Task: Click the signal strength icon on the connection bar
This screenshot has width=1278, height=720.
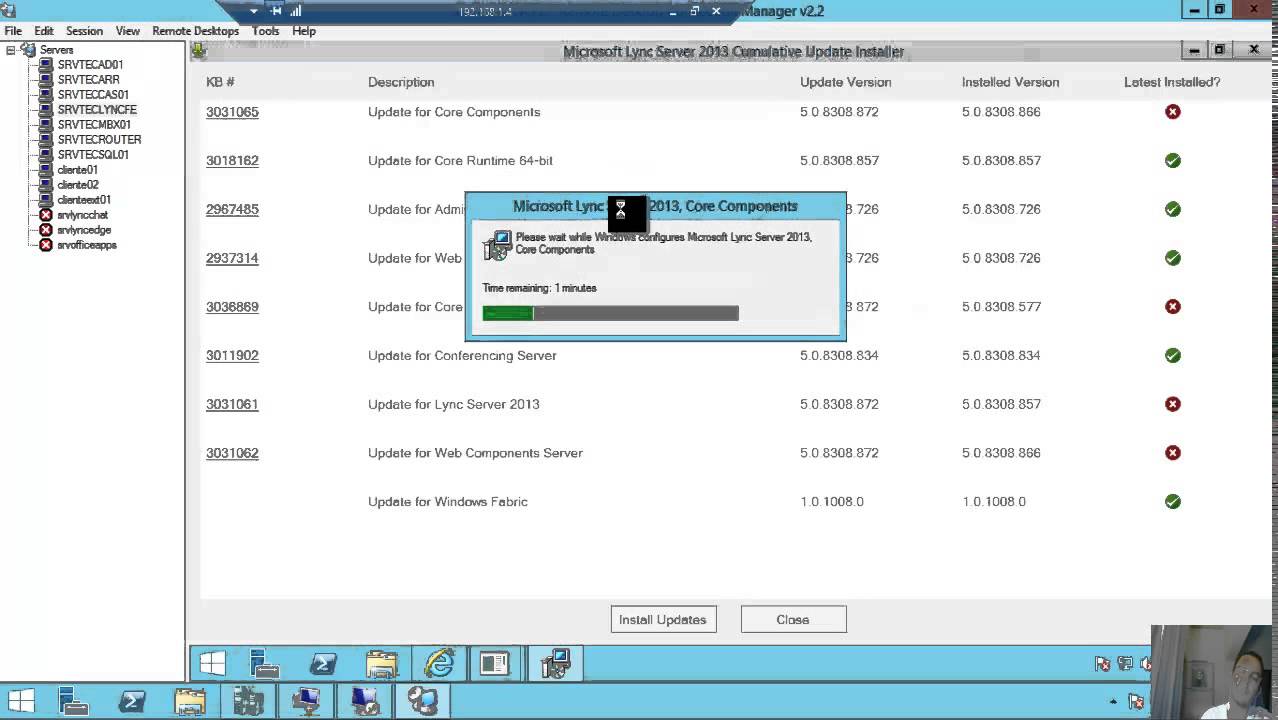Action: (x=296, y=11)
